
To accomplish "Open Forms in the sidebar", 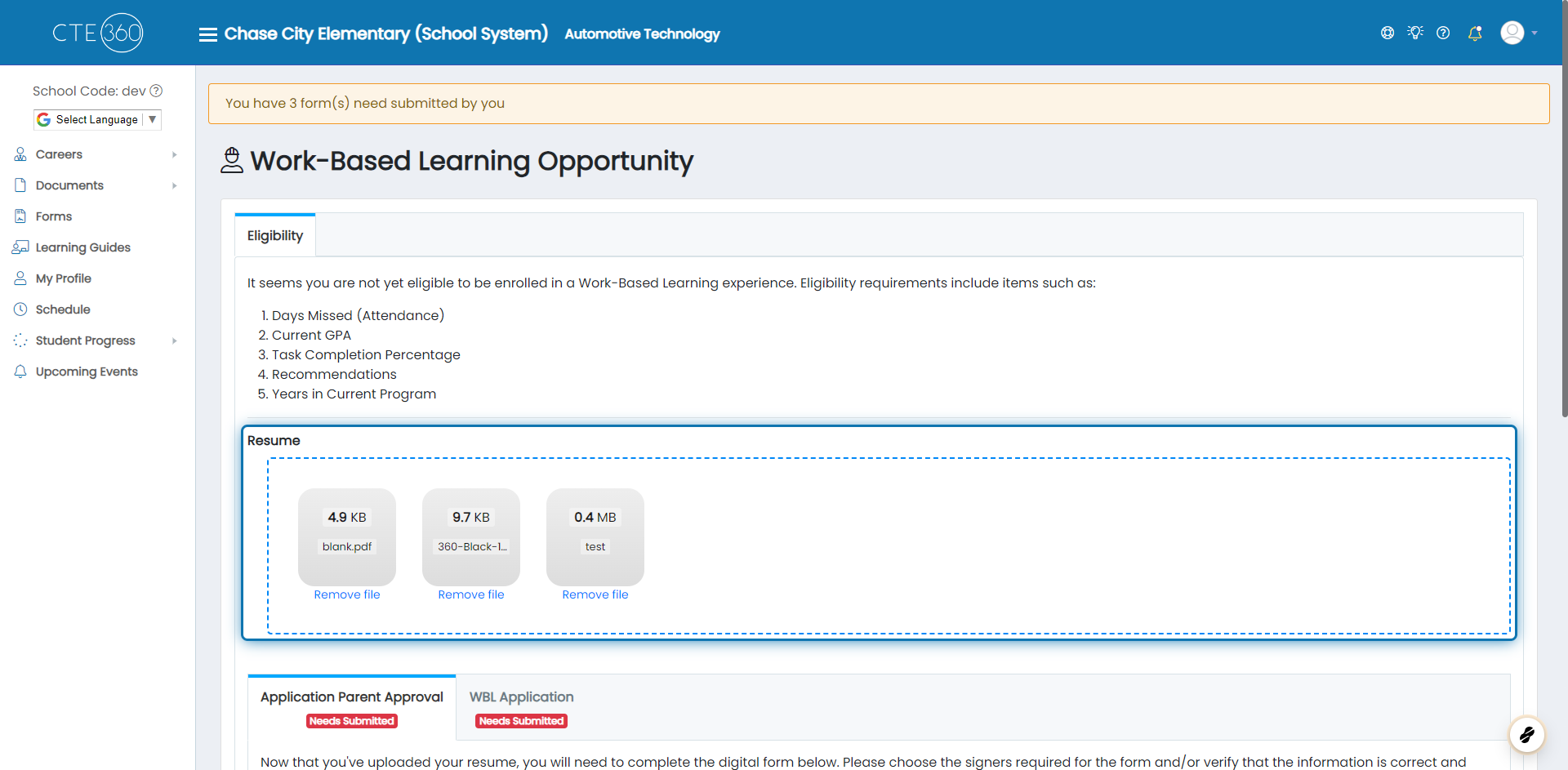I will pyautogui.click(x=54, y=216).
